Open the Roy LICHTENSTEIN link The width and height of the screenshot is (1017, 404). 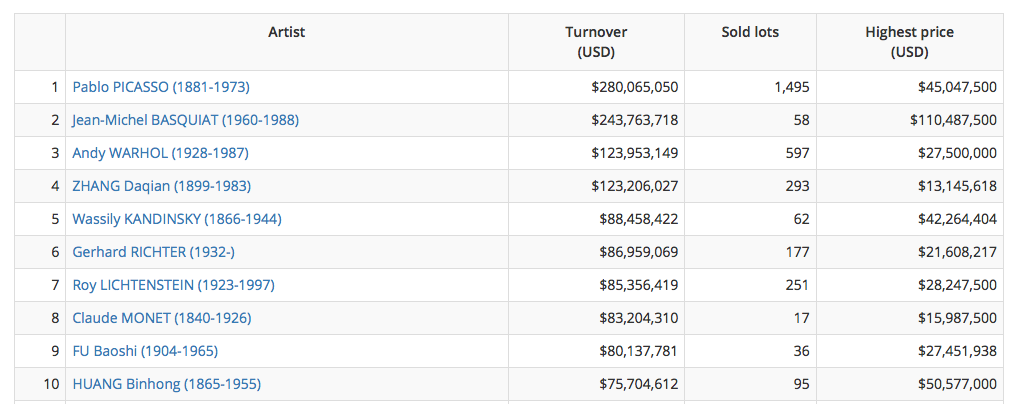click(x=173, y=285)
